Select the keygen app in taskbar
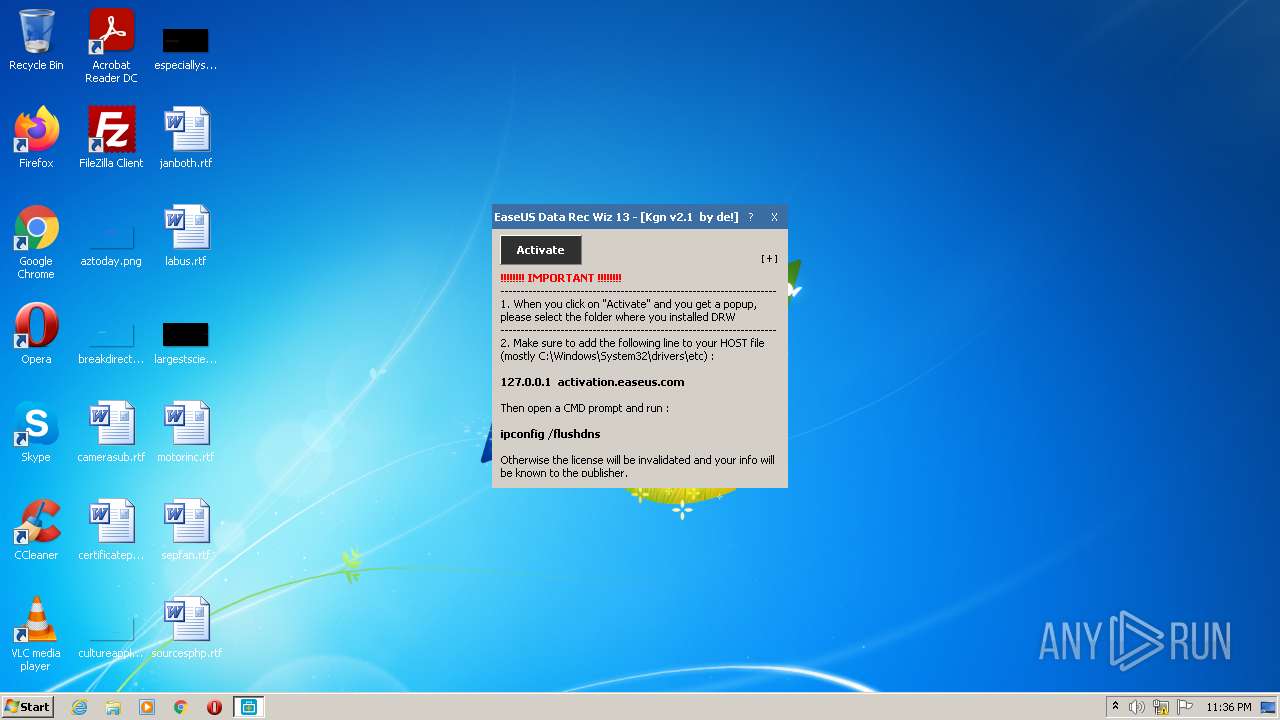 (249, 707)
